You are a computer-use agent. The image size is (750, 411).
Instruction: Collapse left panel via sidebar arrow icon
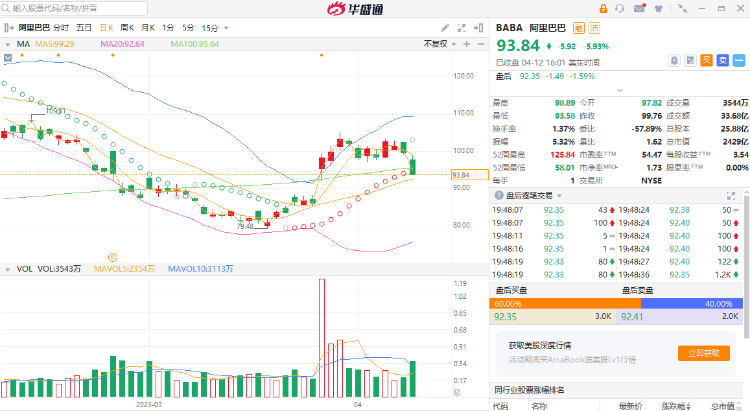pyautogui.click(x=9, y=28)
